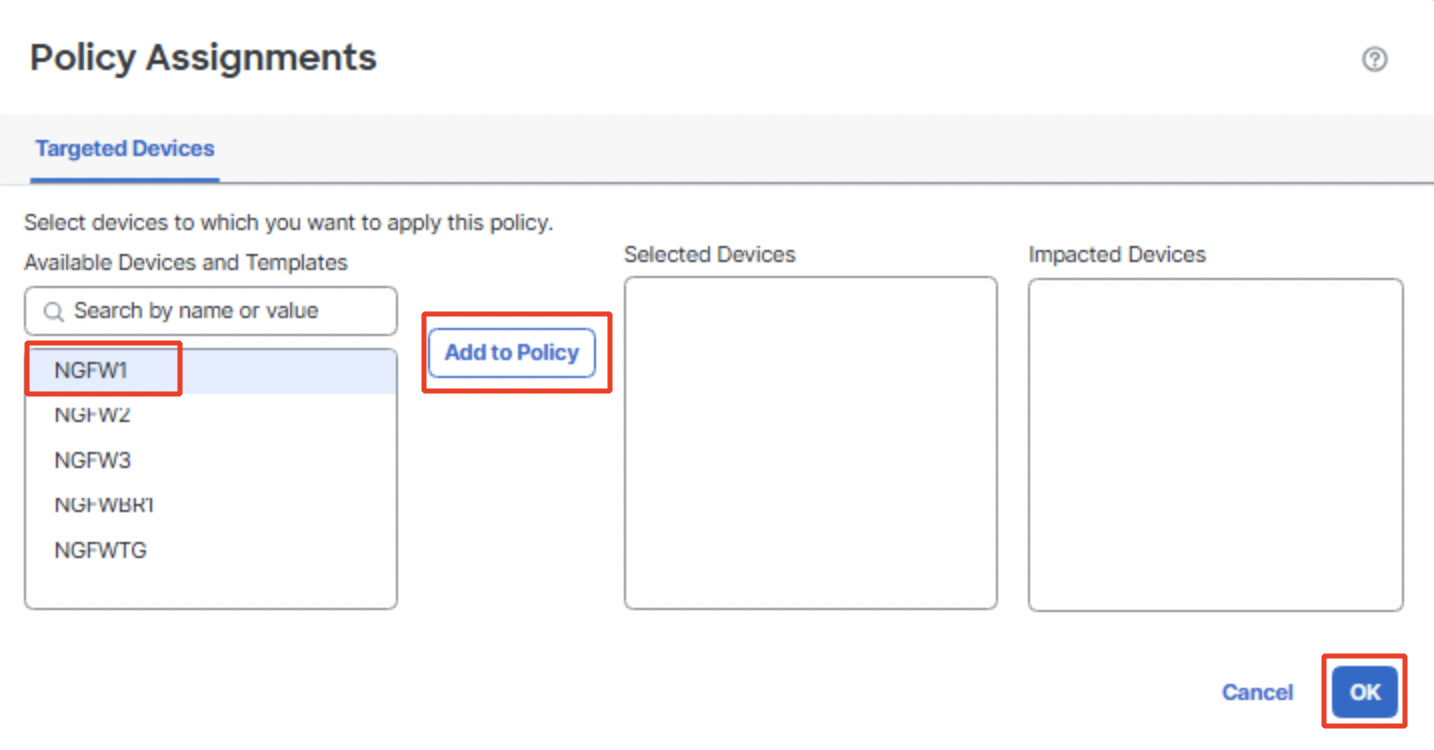Click the 'Available Devices and Templates' label

tap(186, 263)
